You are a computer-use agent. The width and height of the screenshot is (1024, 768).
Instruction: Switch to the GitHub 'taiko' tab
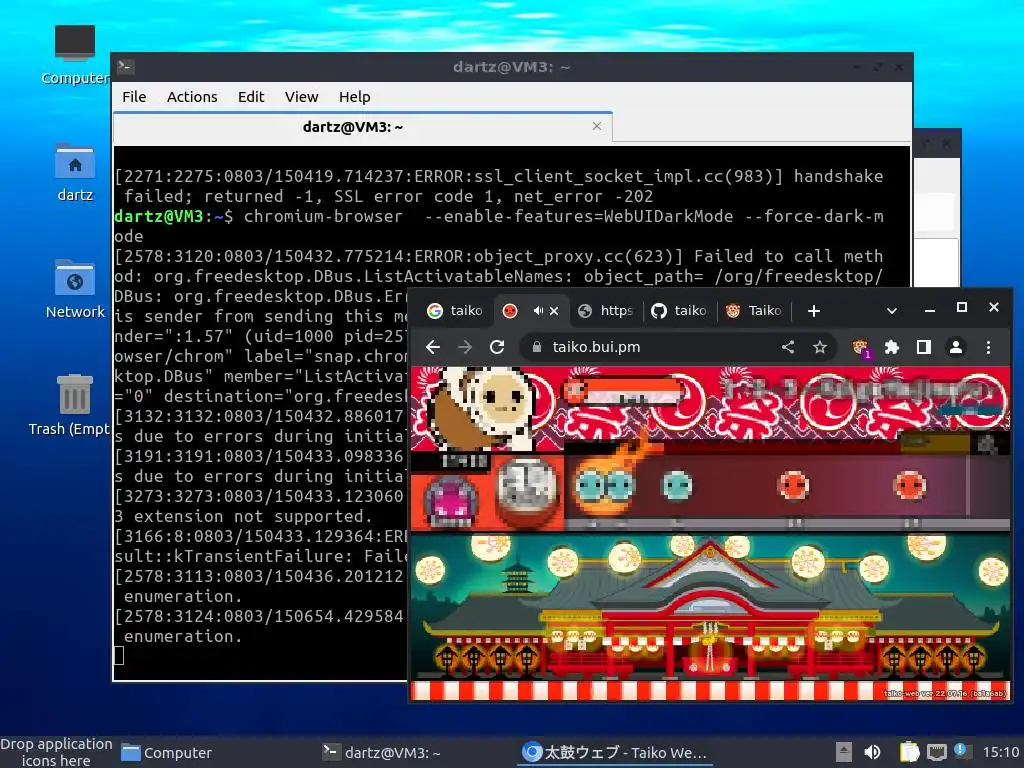680,311
